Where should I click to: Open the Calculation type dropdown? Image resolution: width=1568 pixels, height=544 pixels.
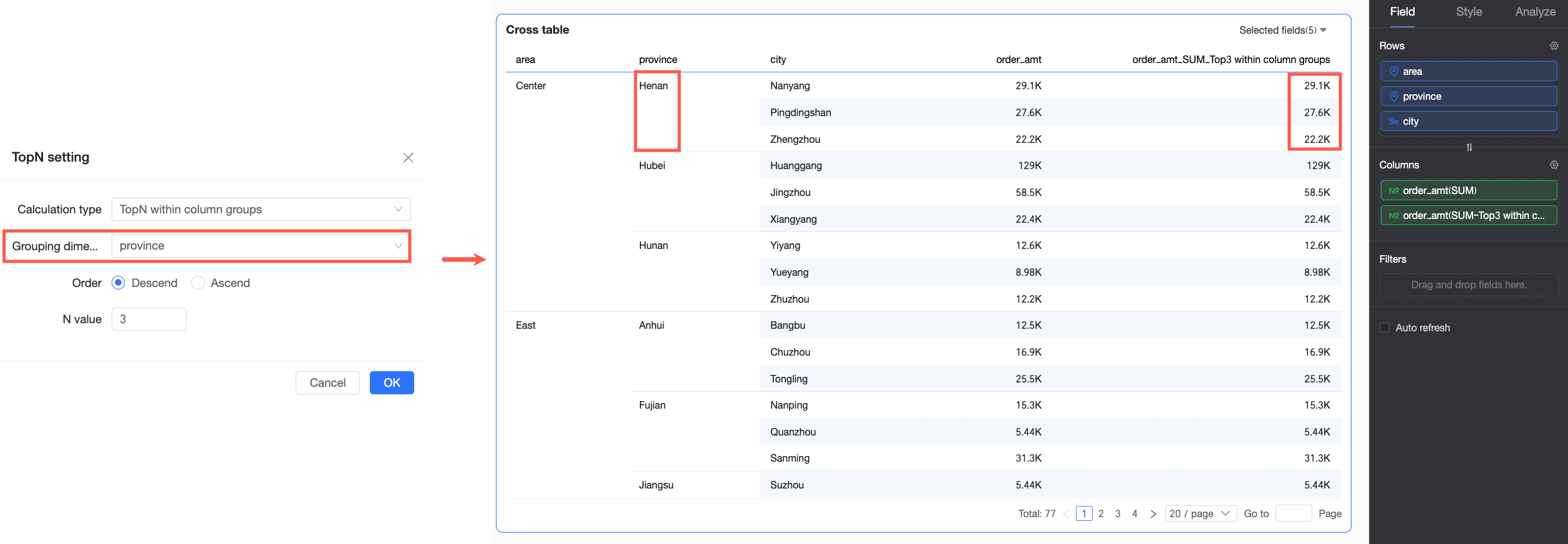point(261,209)
